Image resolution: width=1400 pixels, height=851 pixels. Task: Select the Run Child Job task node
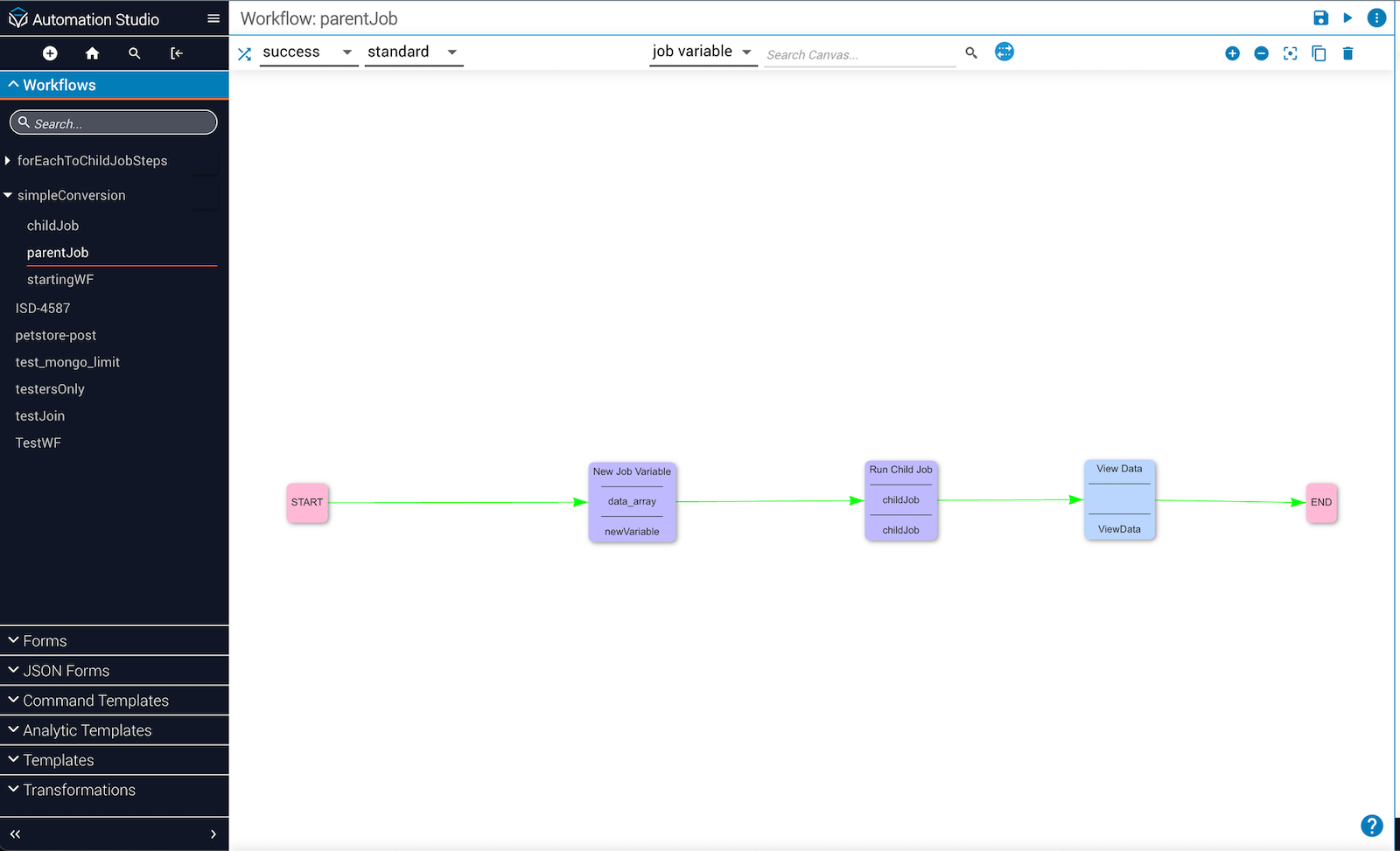pyautogui.click(x=900, y=500)
